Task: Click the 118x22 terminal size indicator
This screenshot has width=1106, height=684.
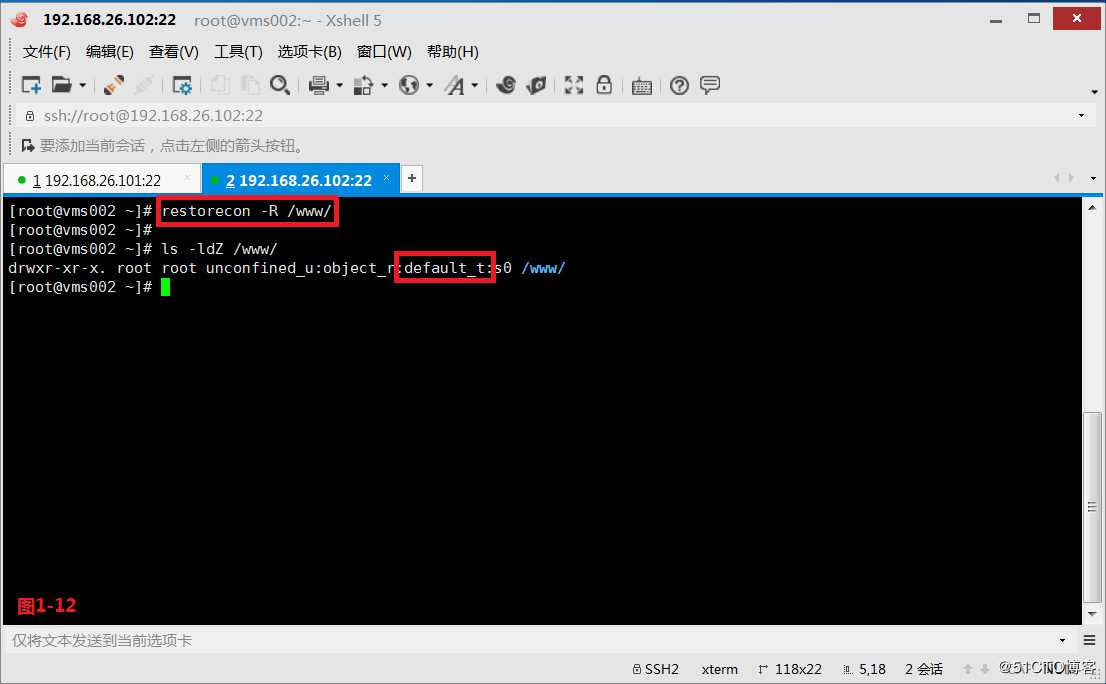Action: click(790, 669)
